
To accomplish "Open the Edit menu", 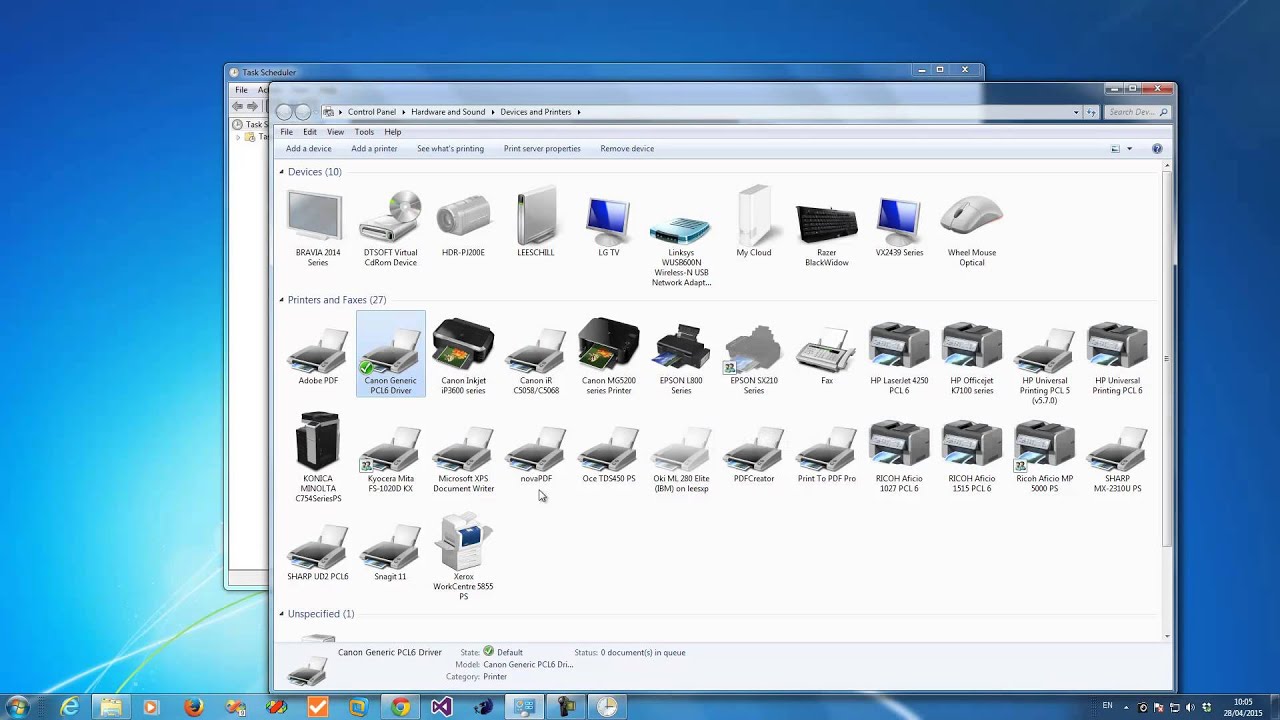I will point(310,132).
